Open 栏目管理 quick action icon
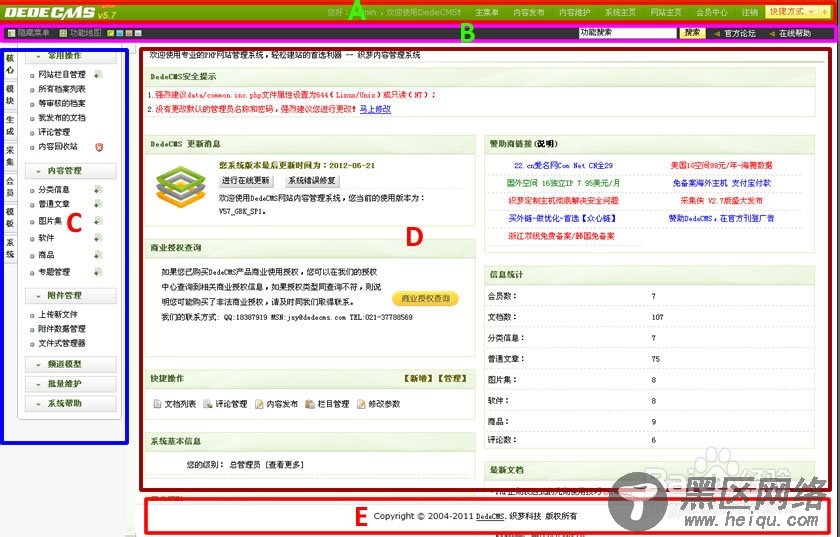Screen dimensions: 840x537 tap(310, 404)
